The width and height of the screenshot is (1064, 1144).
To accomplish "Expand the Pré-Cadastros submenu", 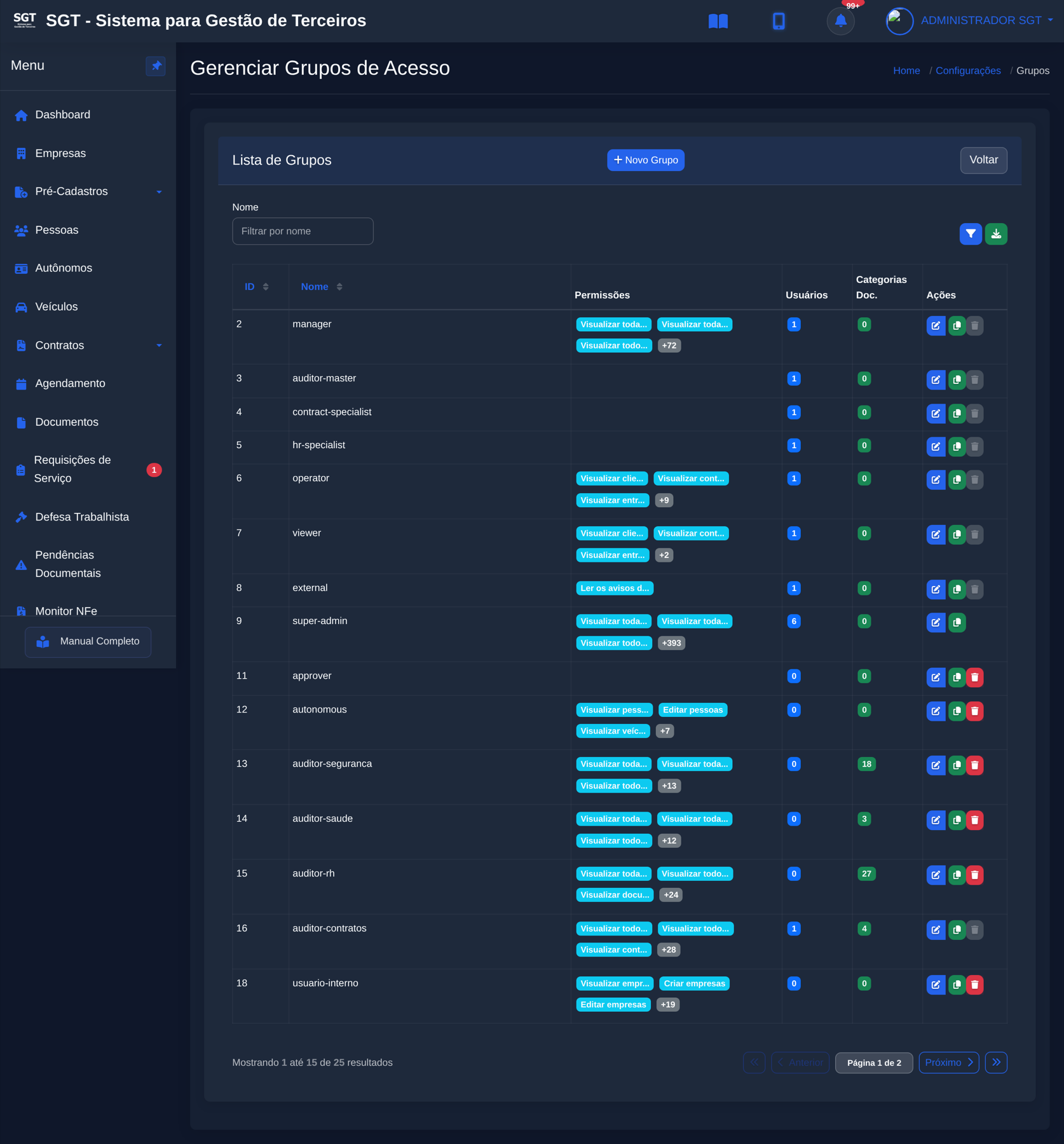I will point(88,192).
